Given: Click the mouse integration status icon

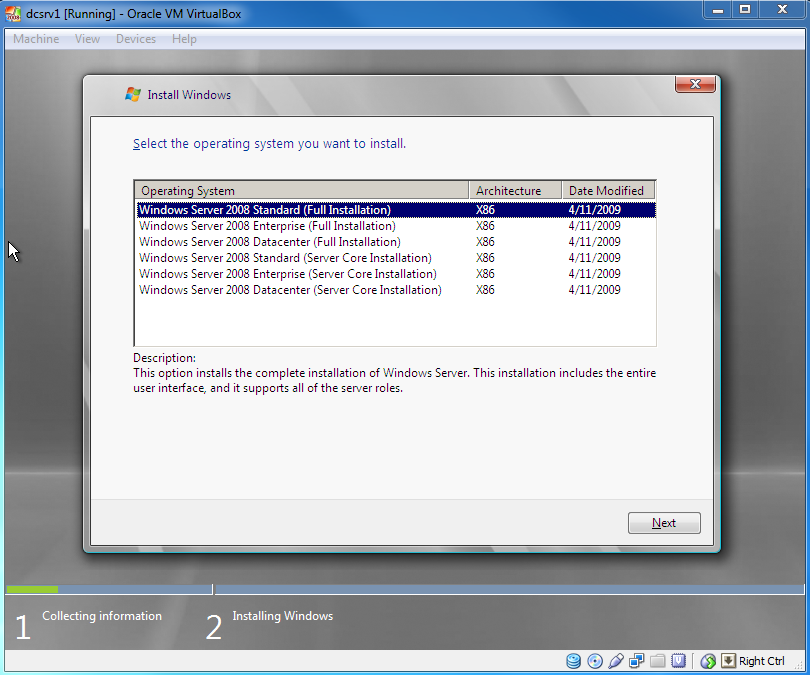Looking at the screenshot, I should coord(707,661).
